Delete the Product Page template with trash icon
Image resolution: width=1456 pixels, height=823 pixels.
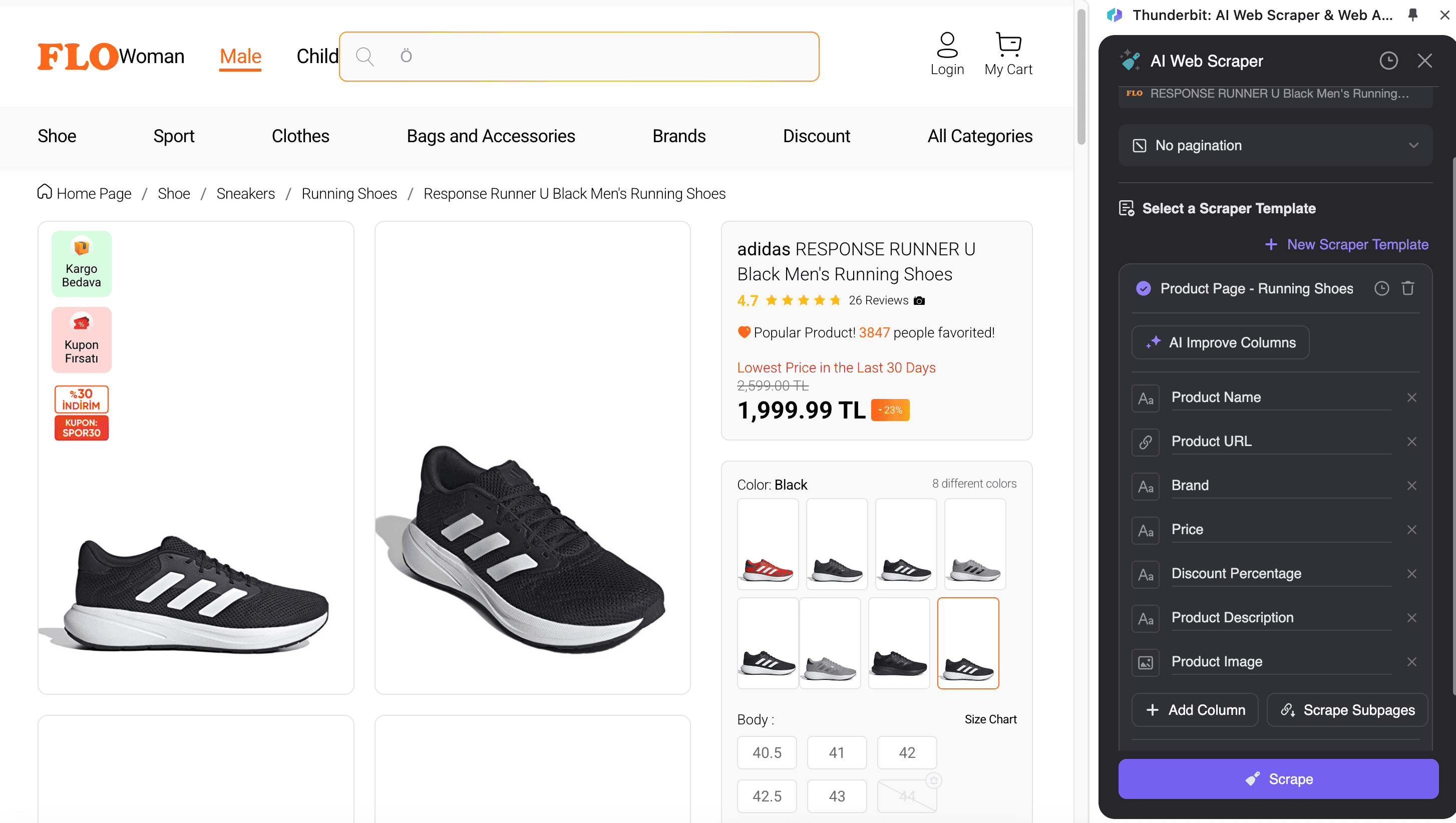tap(1407, 288)
